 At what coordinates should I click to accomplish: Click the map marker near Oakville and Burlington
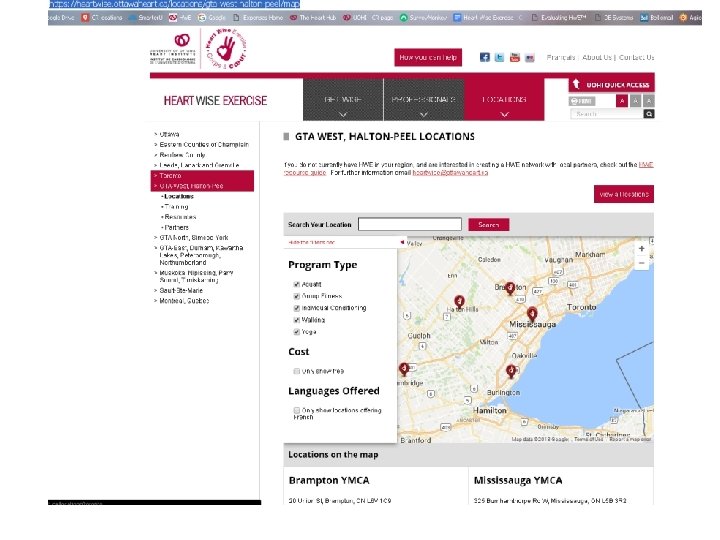(511, 371)
